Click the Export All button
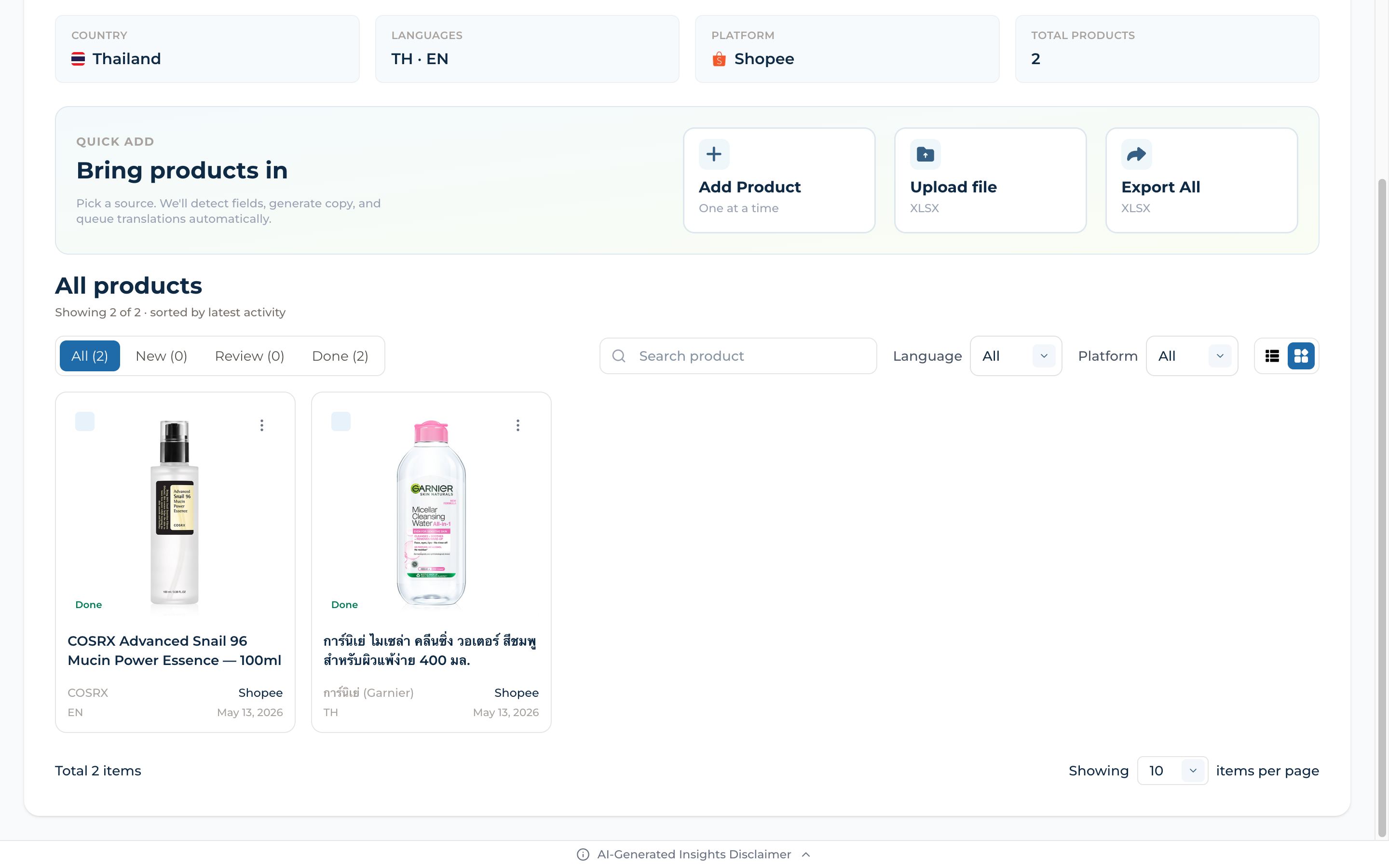Screen dimensions: 1389x868 [1202, 180]
